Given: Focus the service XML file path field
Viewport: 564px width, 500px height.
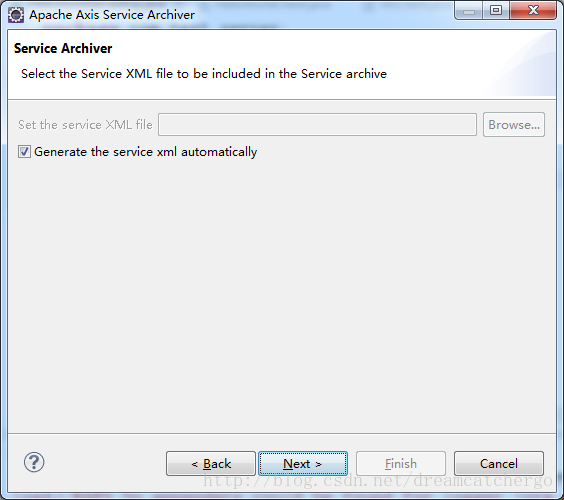Looking at the screenshot, I should point(318,124).
